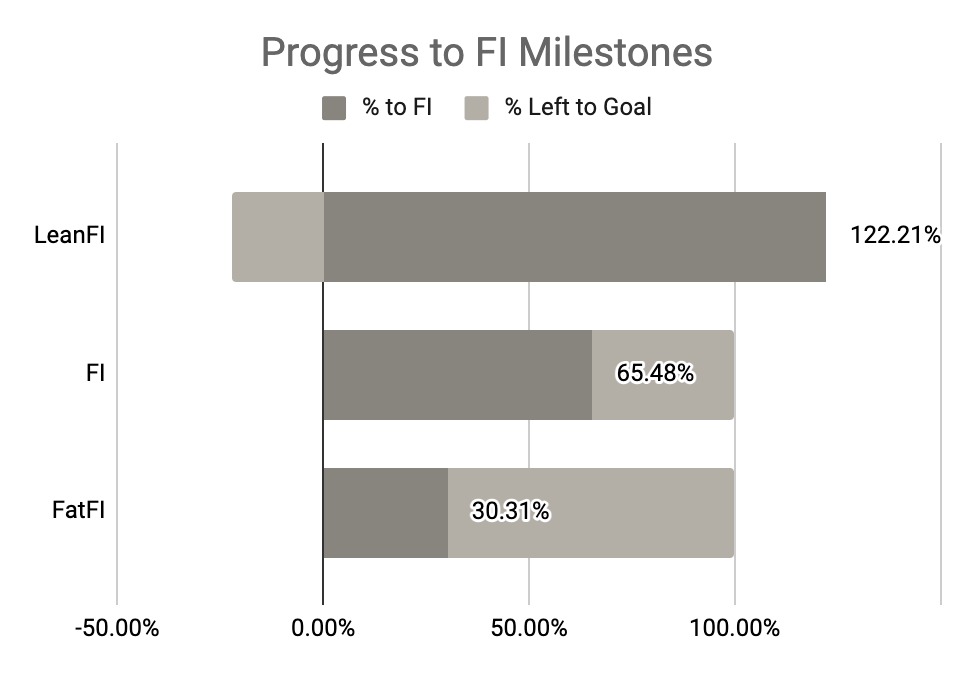Click the dark % to FI legend swatch
The image size is (974, 674).
(334, 107)
